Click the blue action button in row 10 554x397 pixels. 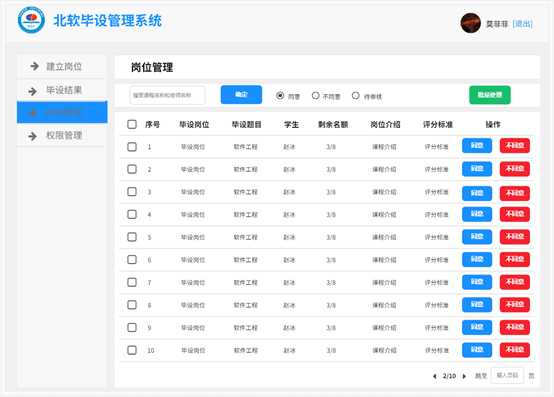click(x=477, y=350)
